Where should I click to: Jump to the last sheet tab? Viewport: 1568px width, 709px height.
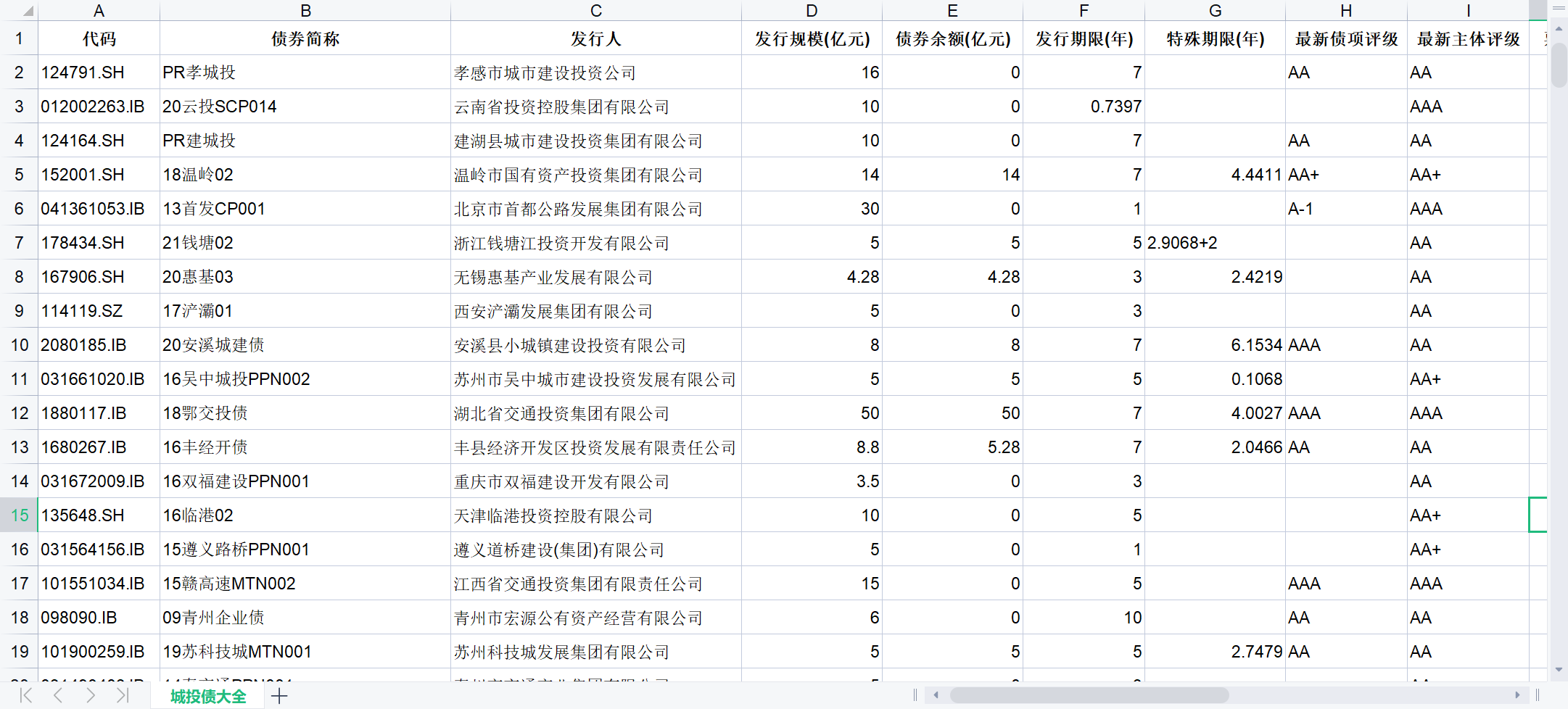pyautogui.click(x=123, y=696)
